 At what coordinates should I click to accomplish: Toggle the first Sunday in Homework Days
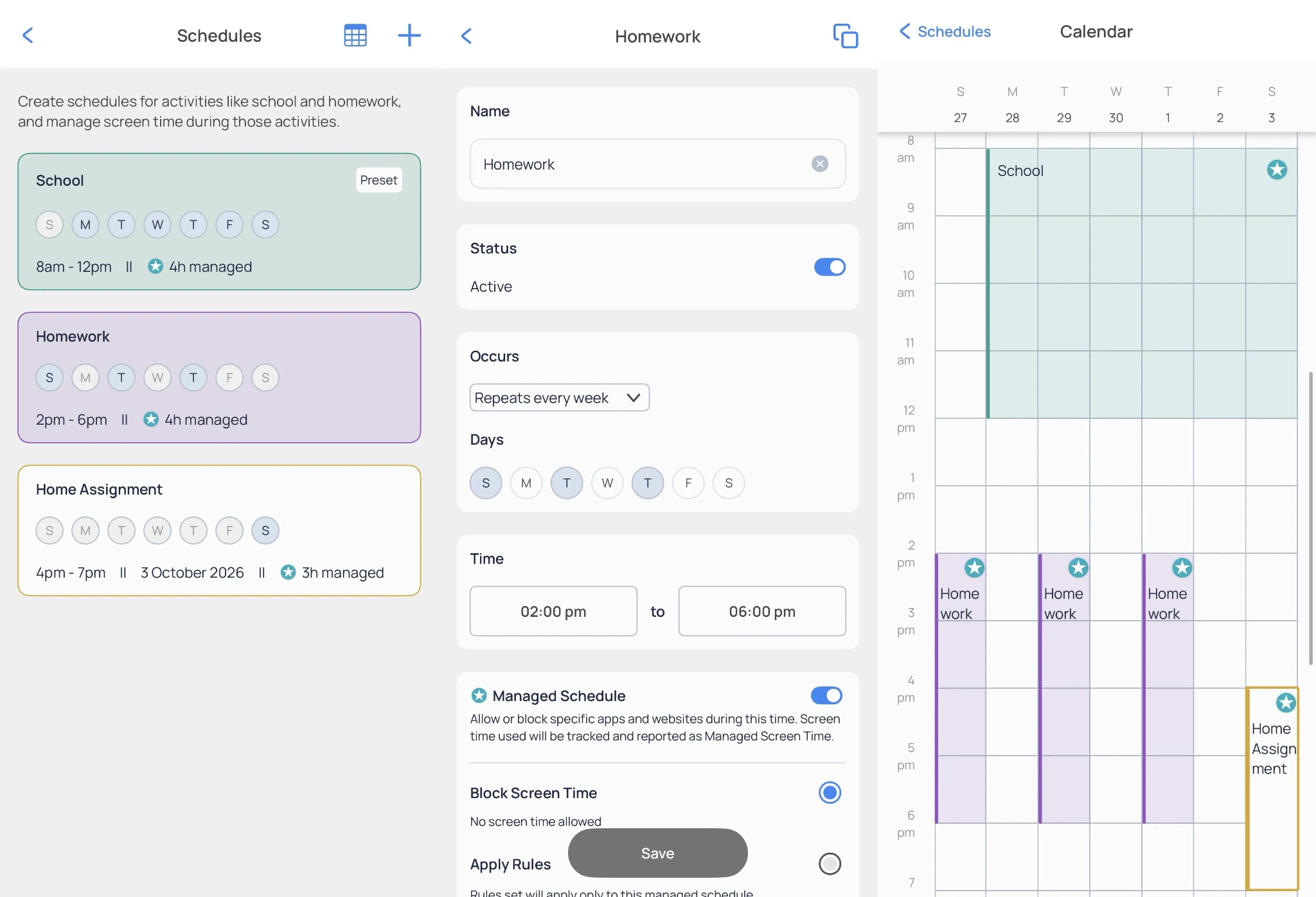(486, 483)
